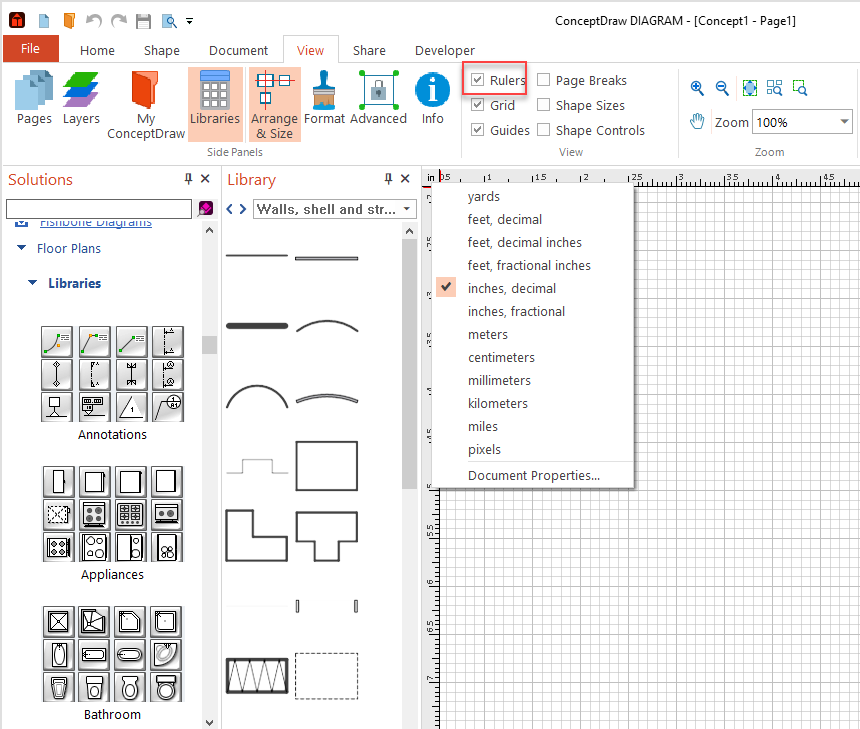Select the Hand pan tool

(x=697, y=122)
